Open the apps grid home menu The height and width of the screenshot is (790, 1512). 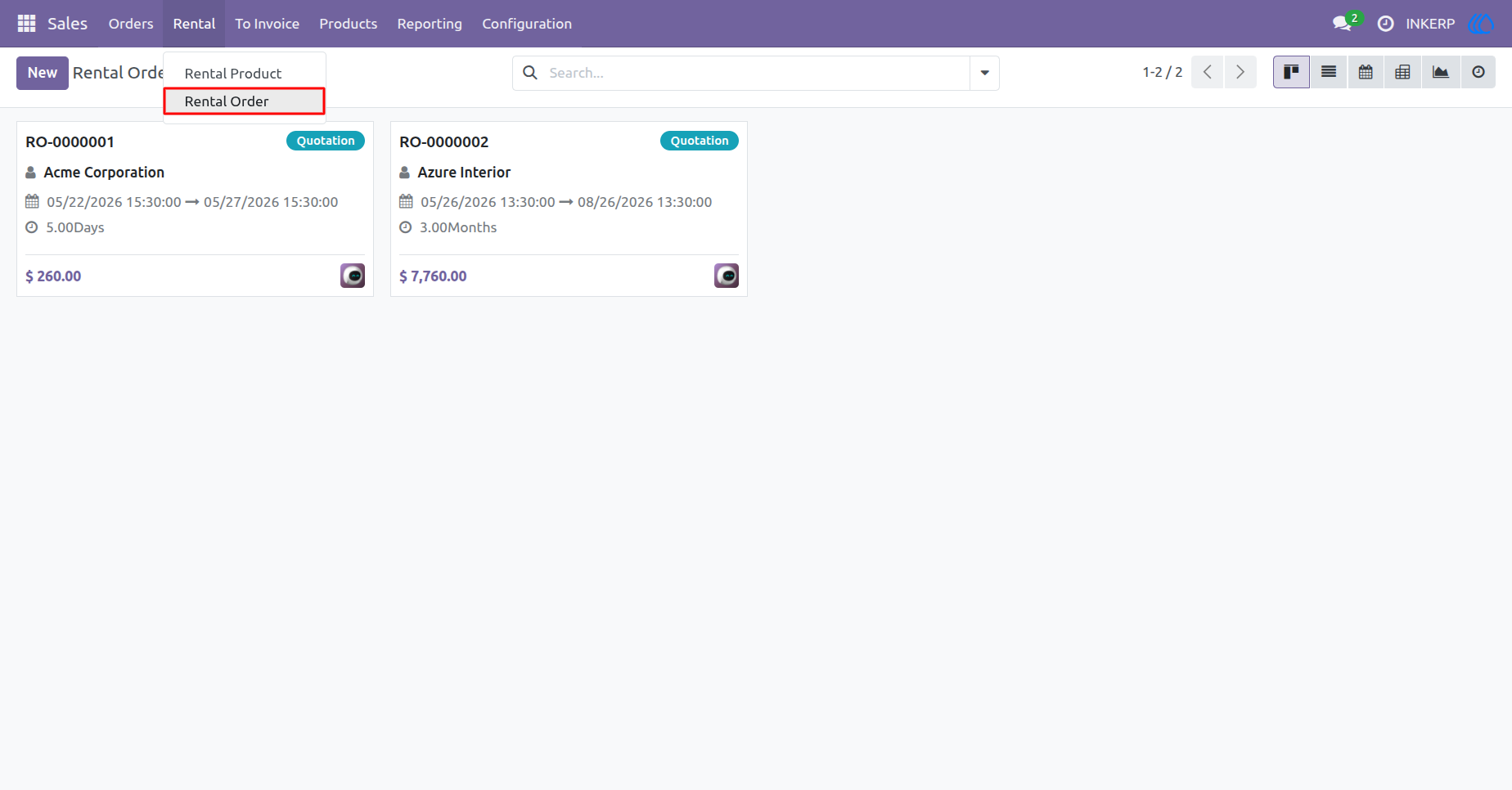click(26, 24)
